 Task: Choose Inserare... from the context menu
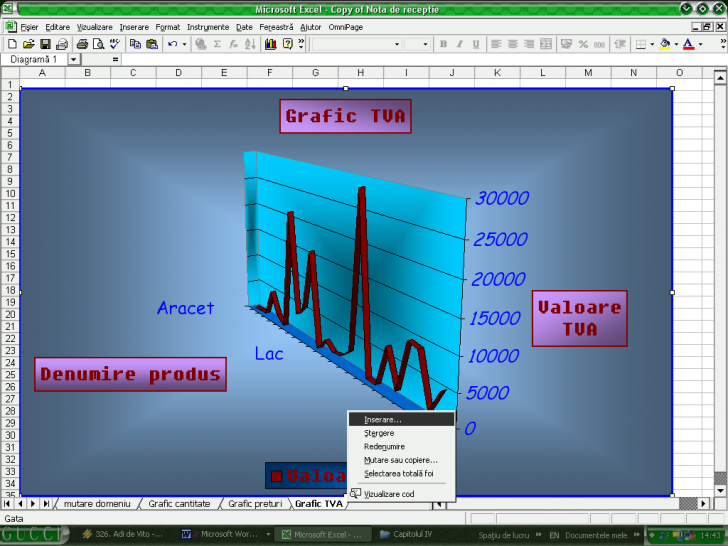384,419
